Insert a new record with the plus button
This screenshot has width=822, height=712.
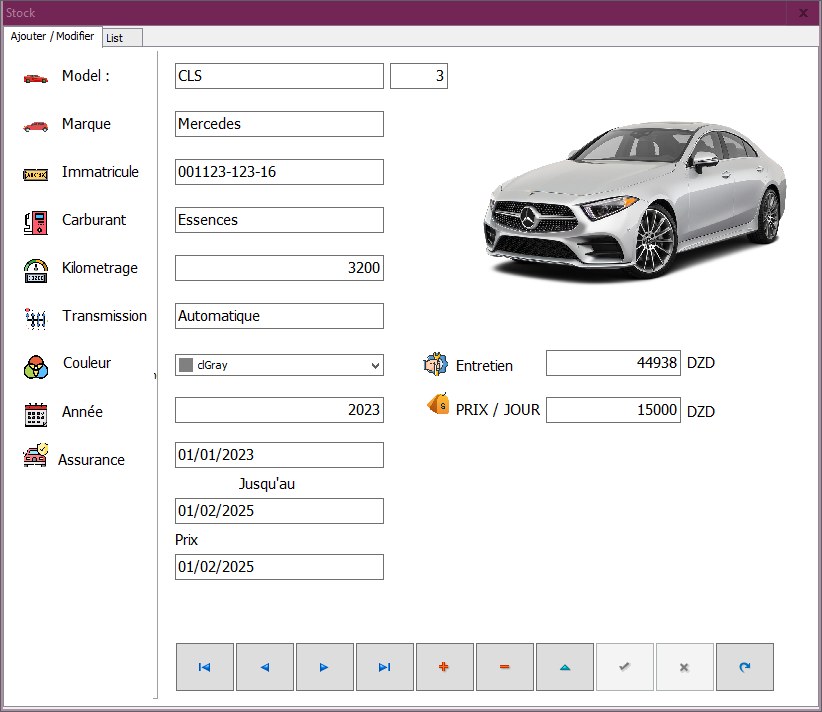click(x=445, y=667)
